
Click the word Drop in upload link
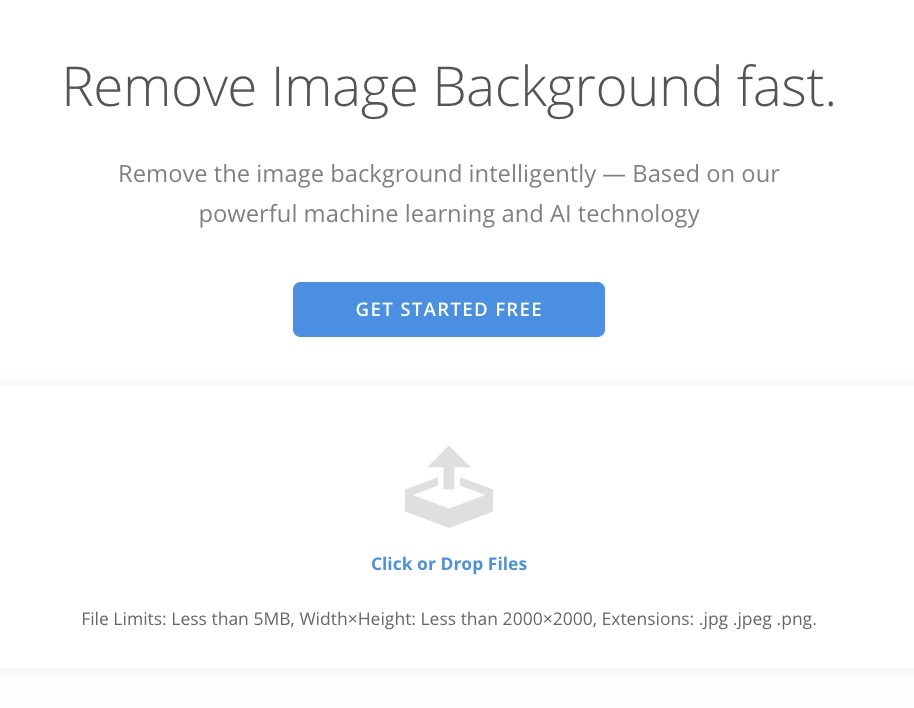[x=462, y=564]
